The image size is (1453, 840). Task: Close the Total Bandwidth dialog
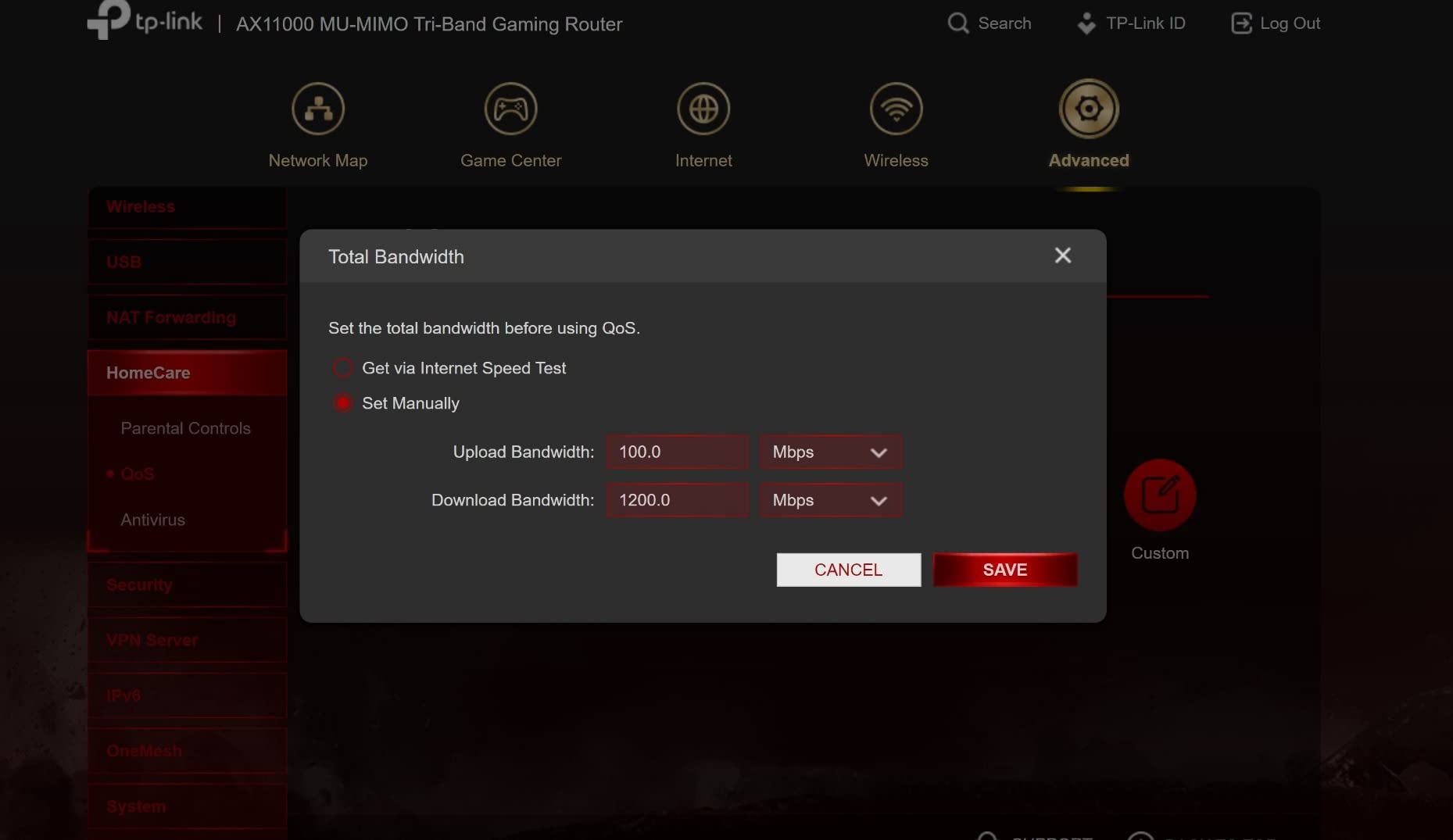1063,256
